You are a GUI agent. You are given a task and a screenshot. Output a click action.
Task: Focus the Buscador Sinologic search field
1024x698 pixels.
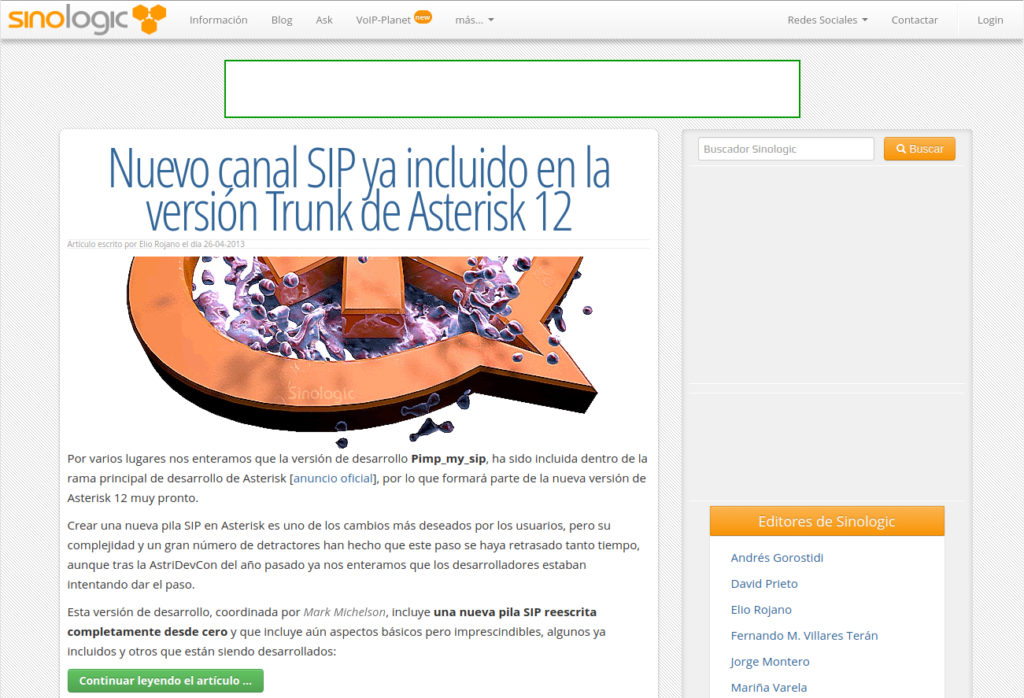[786, 149]
